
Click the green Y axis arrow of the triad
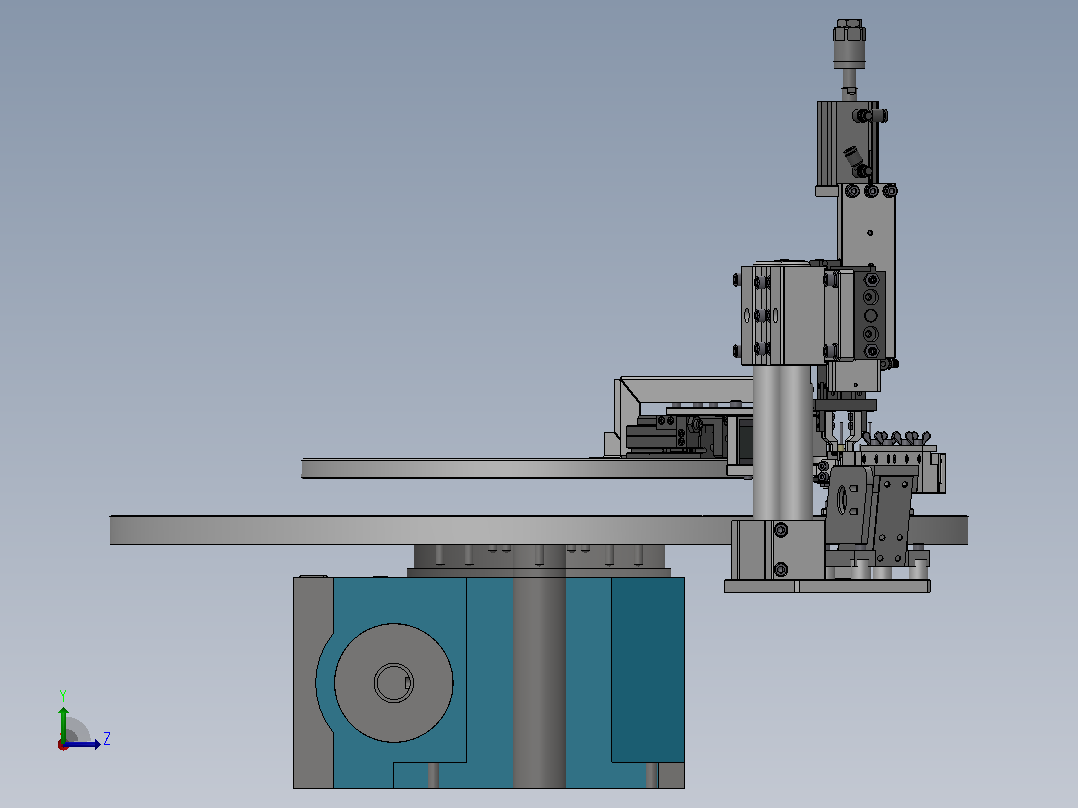[x=63, y=723]
